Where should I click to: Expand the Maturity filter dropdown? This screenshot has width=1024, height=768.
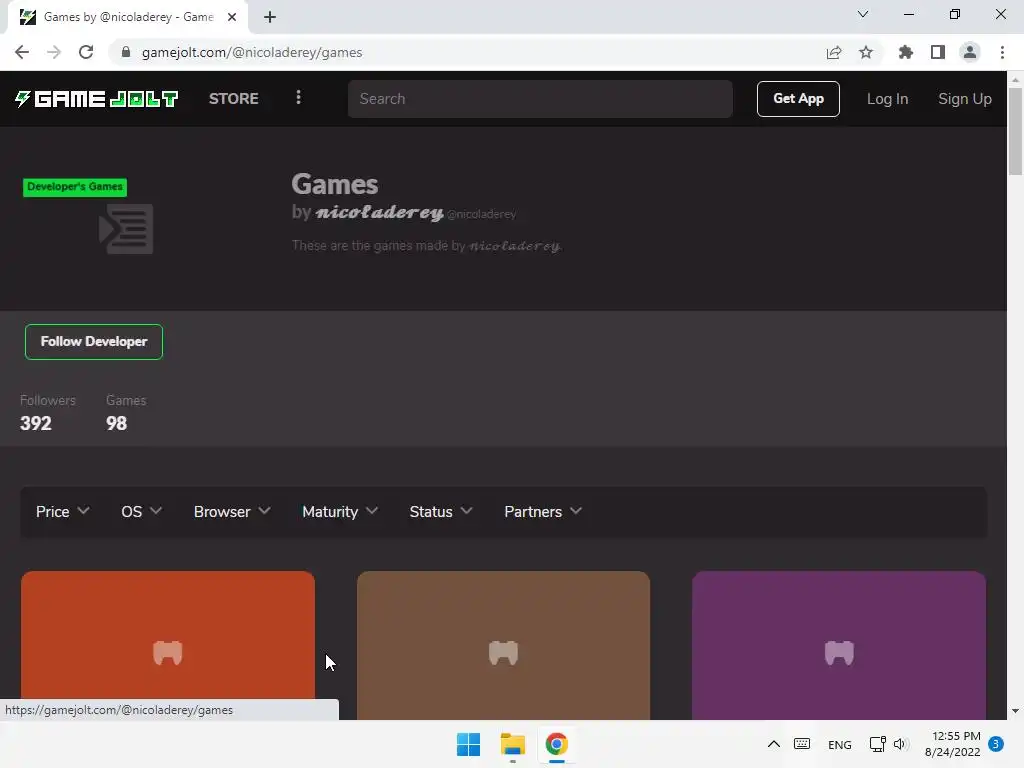tap(340, 511)
